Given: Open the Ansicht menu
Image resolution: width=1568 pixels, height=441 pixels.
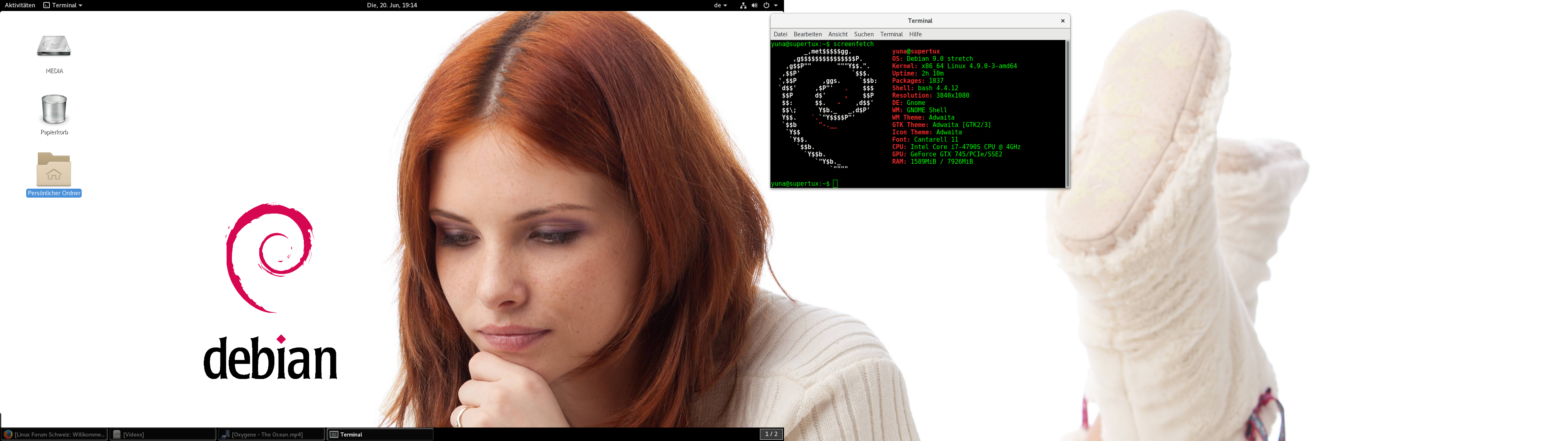Looking at the screenshot, I should pyautogui.click(x=837, y=35).
